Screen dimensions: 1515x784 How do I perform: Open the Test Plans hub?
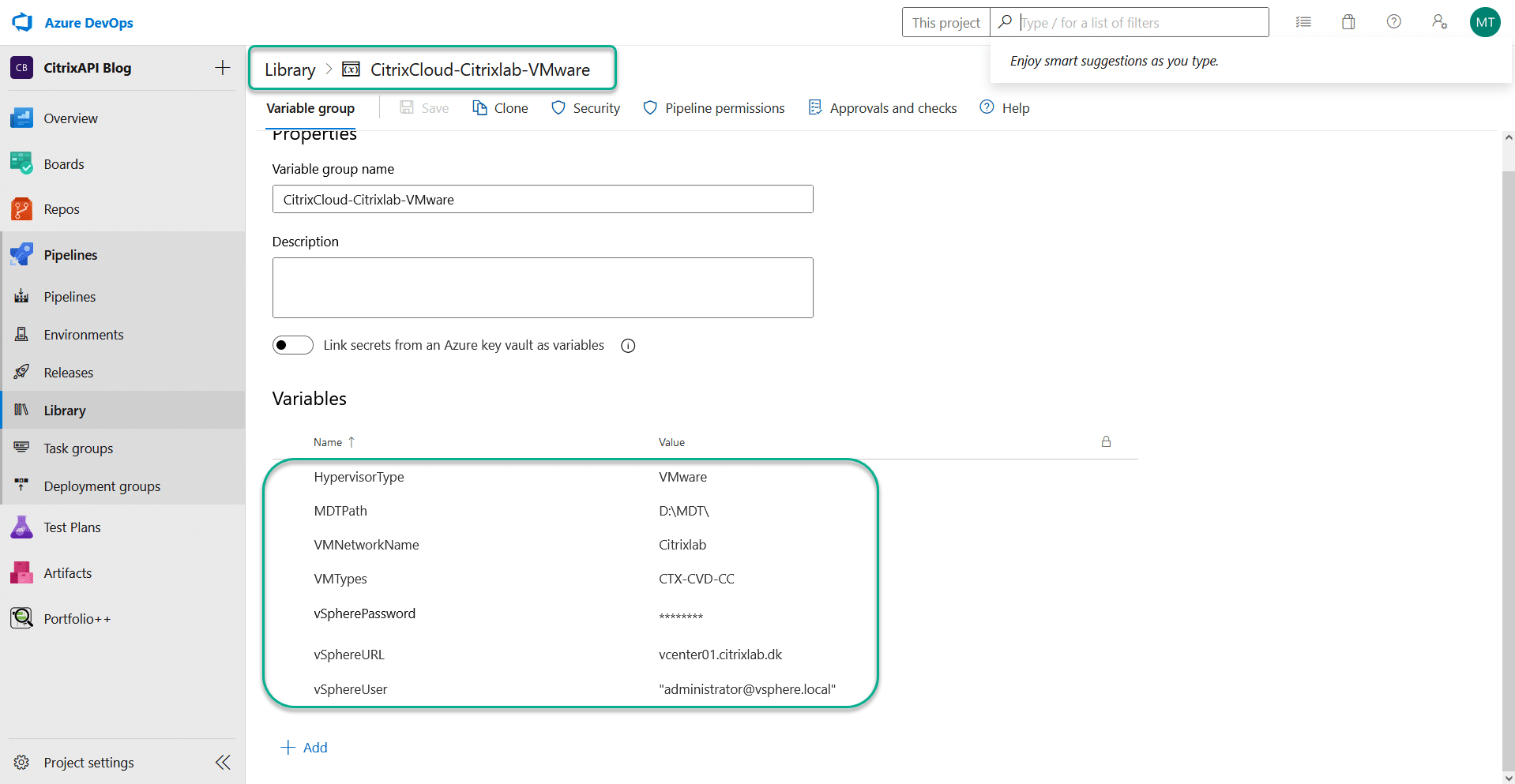122,527
